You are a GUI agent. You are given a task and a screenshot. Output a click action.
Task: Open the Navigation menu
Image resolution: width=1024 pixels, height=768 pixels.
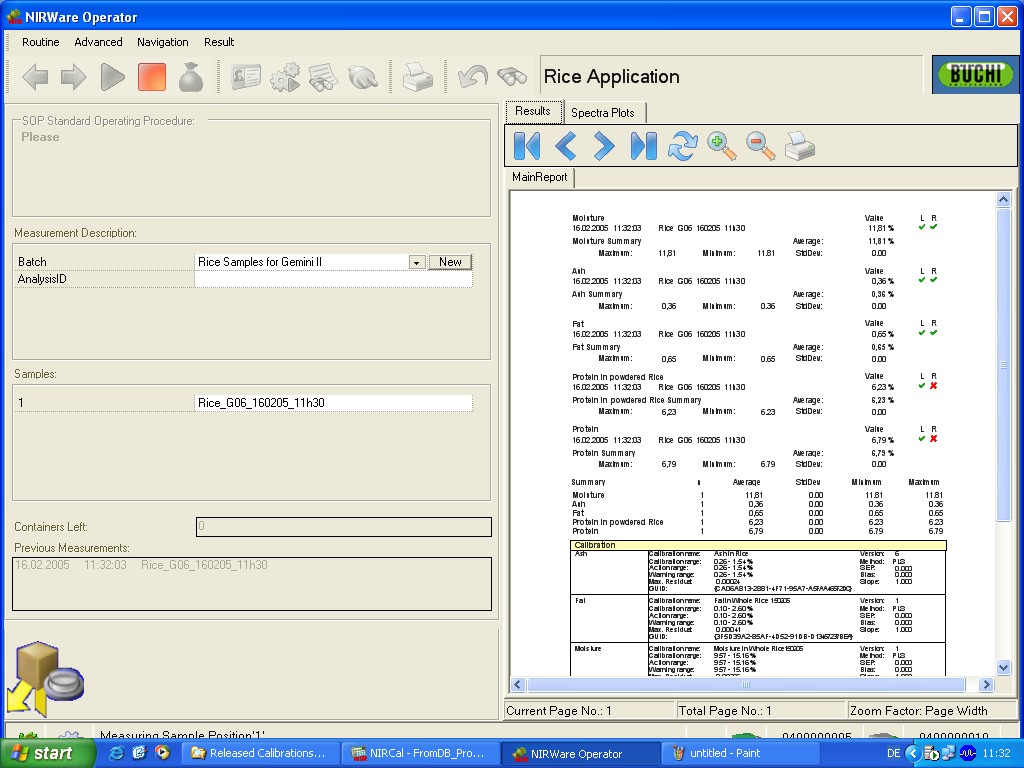163,42
